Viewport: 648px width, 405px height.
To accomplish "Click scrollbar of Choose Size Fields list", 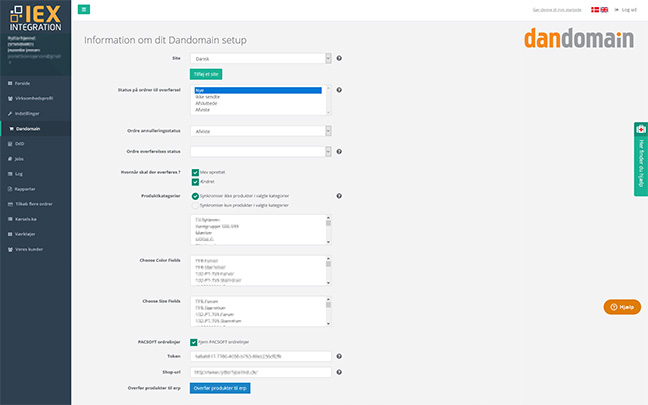I will tap(329, 312).
